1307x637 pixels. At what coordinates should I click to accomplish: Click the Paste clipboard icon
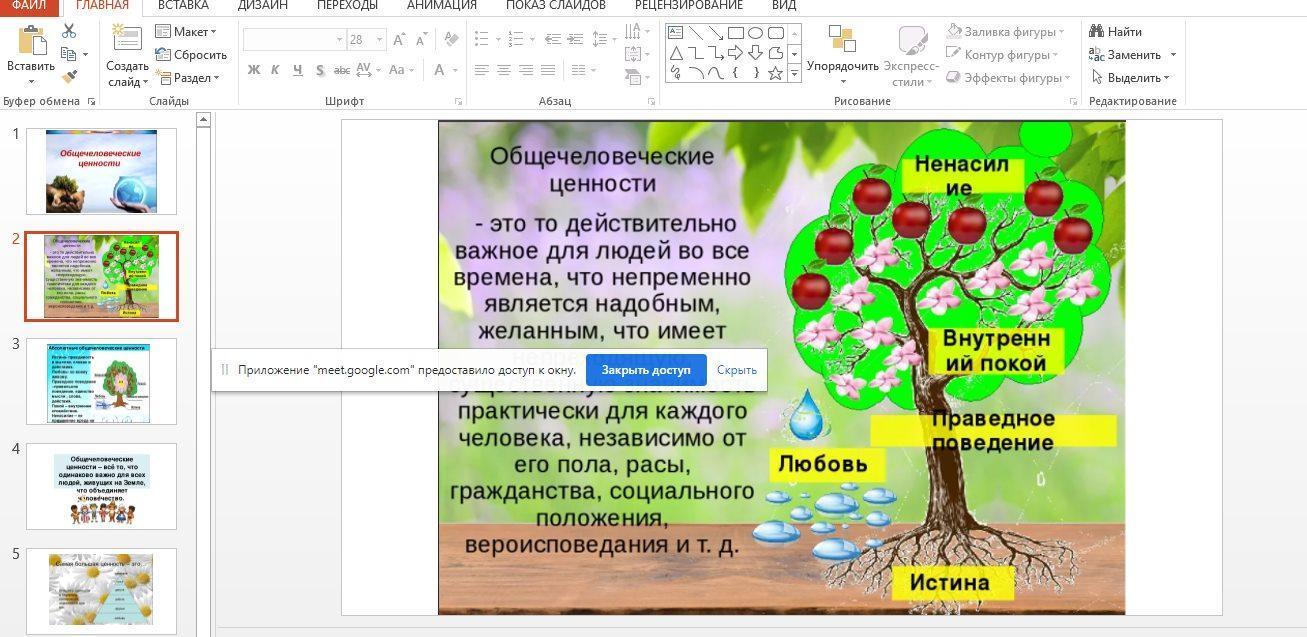click(x=30, y=42)
